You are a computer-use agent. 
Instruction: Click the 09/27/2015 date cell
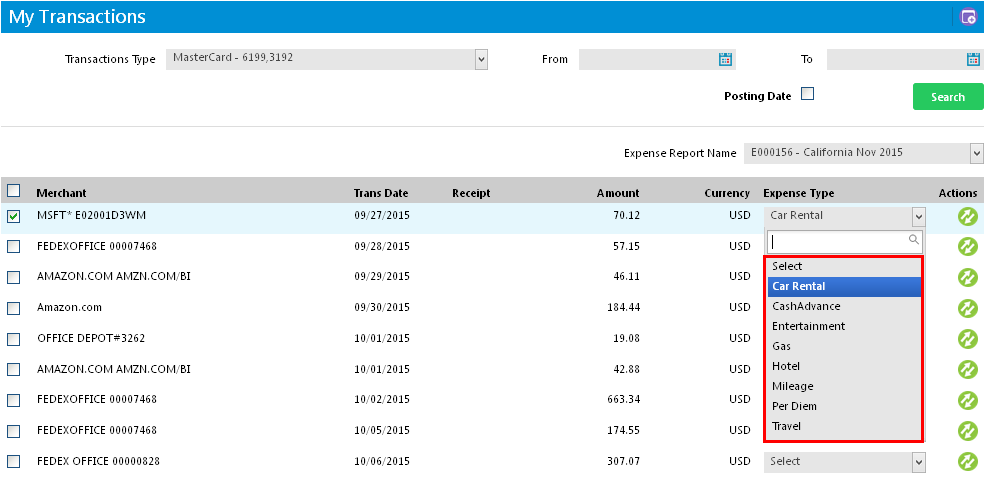[382, 216]
